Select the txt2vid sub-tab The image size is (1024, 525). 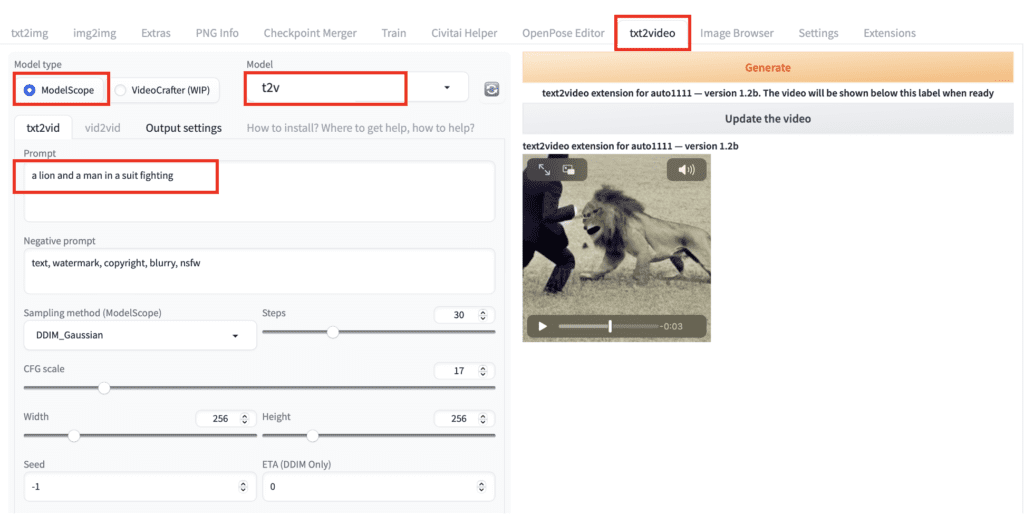pos(43,128)
